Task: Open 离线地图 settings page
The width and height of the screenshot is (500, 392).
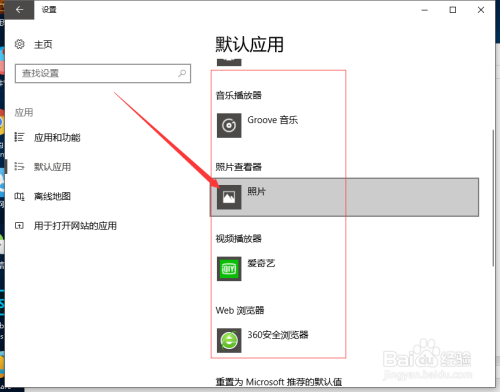Action: click(x=52, y=196)
